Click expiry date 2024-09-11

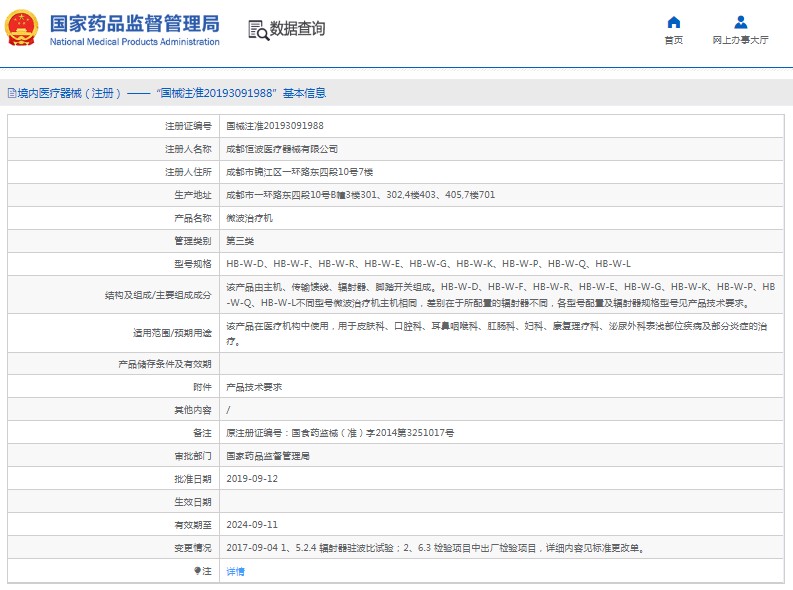pyautogui.click(x=252, y=525)
